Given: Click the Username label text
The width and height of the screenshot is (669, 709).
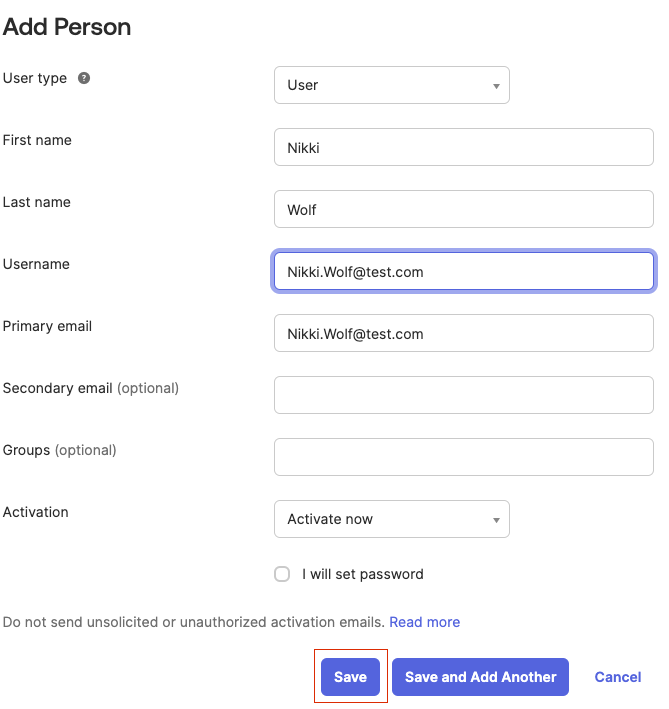Looking at the screenshot, I should coord(36,264).
